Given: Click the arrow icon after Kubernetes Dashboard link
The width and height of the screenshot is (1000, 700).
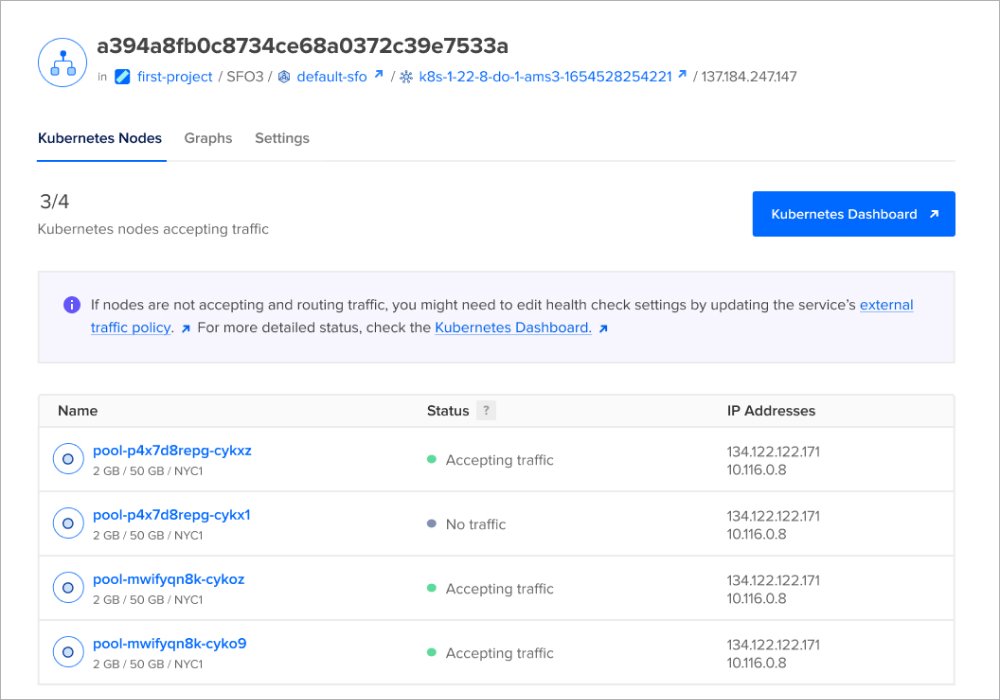Looking at the screenshot, I should pos(603,328).
